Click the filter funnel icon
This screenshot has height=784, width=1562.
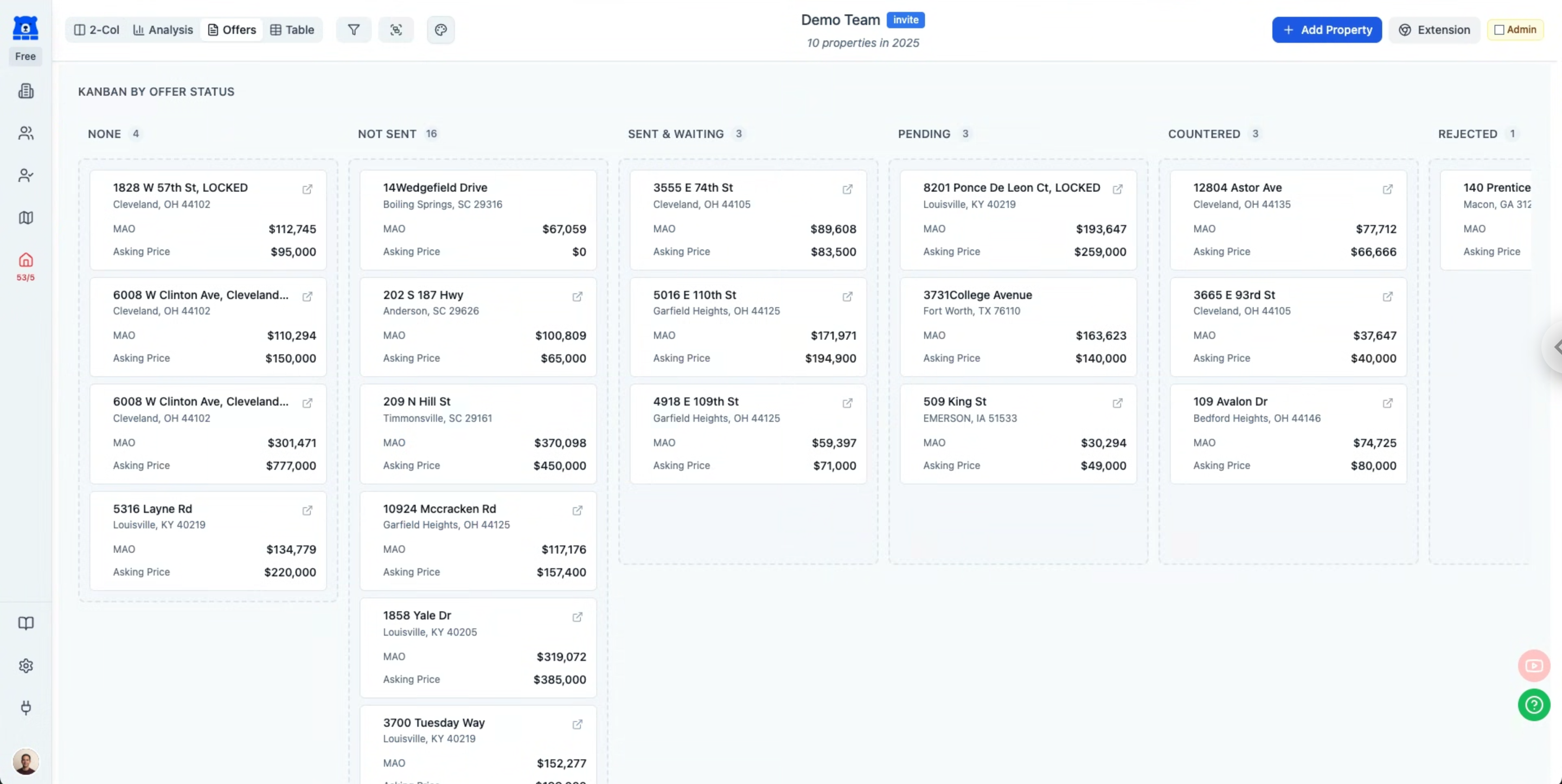354,30
